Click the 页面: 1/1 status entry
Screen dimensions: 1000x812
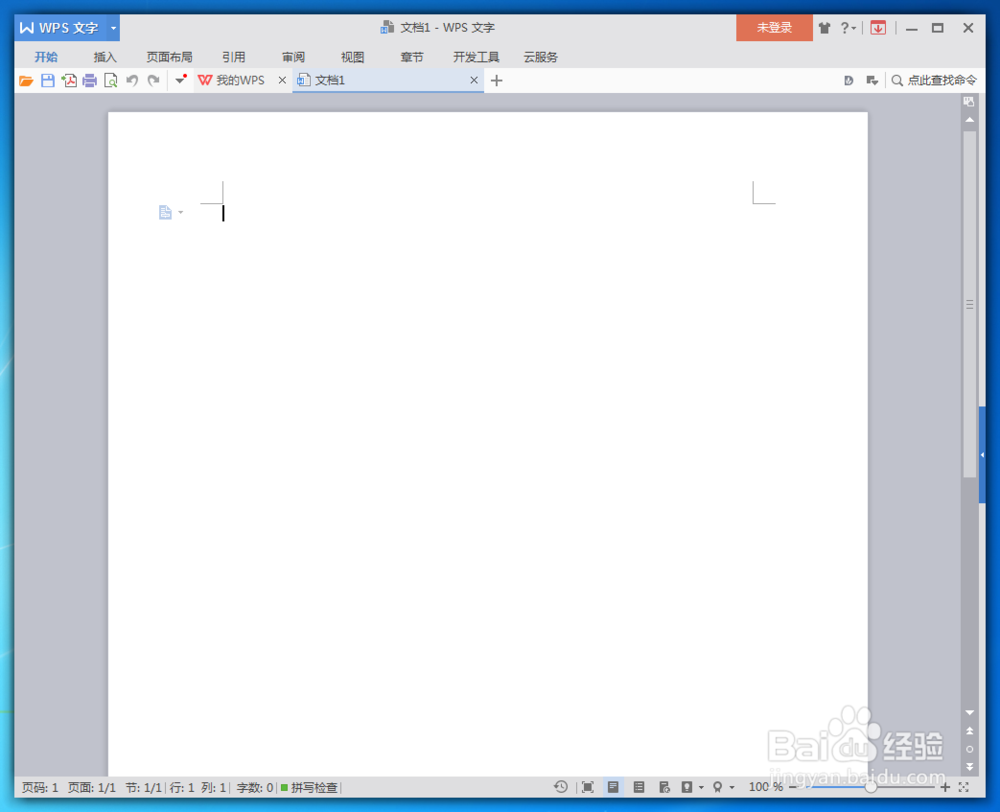[92, 788]
